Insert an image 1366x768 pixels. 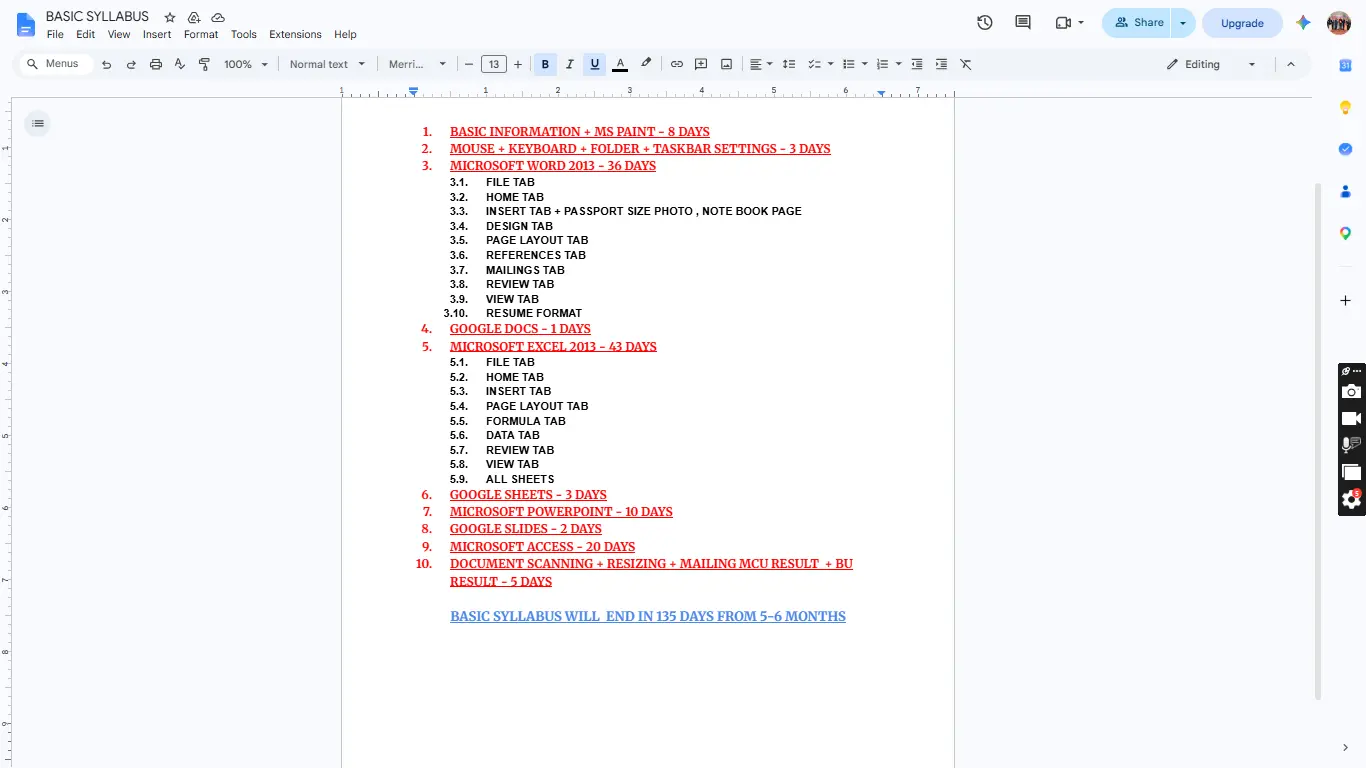(x=726, y=64)
